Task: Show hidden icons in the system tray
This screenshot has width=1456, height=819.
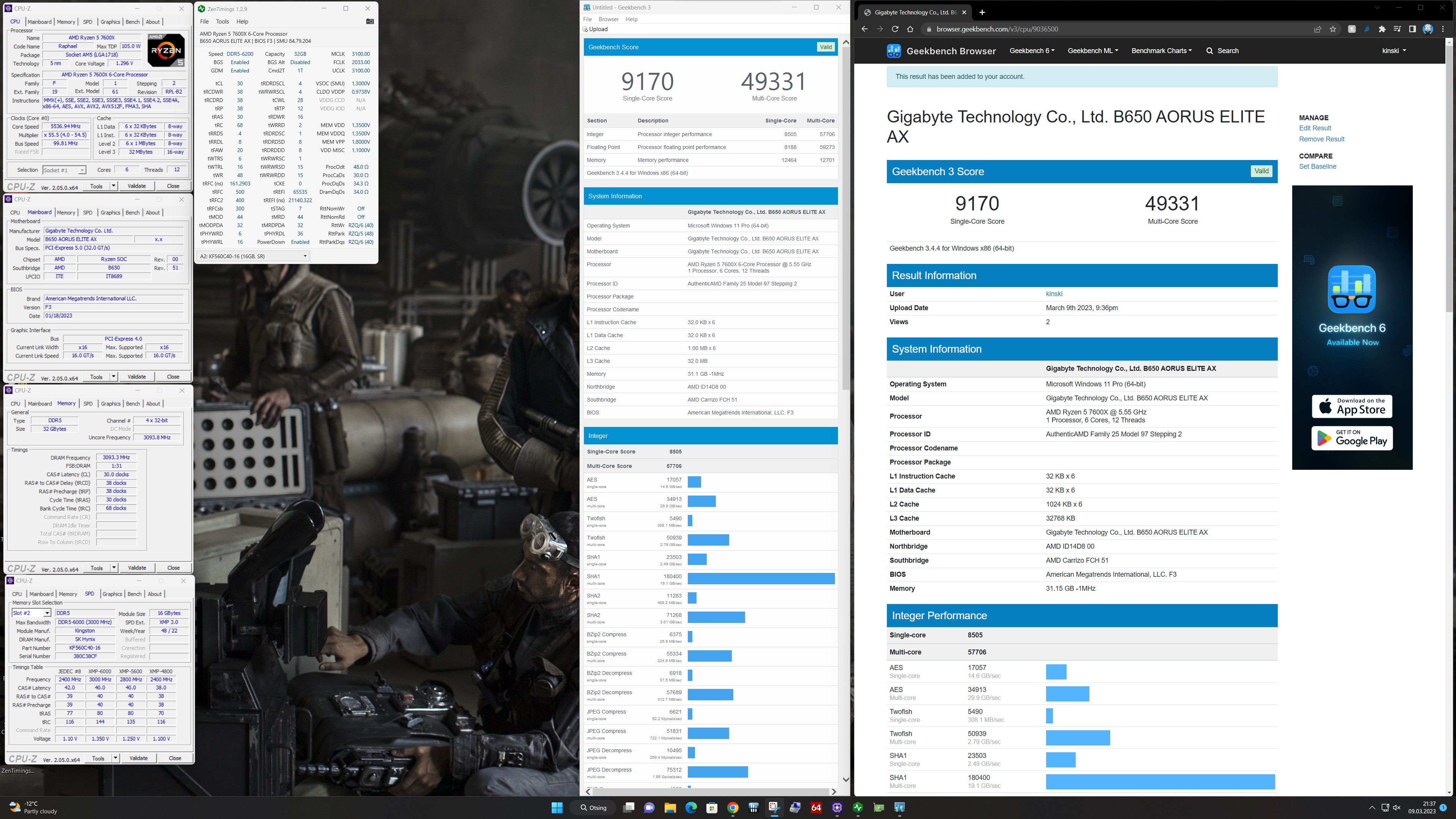Action: (1372, 808)
